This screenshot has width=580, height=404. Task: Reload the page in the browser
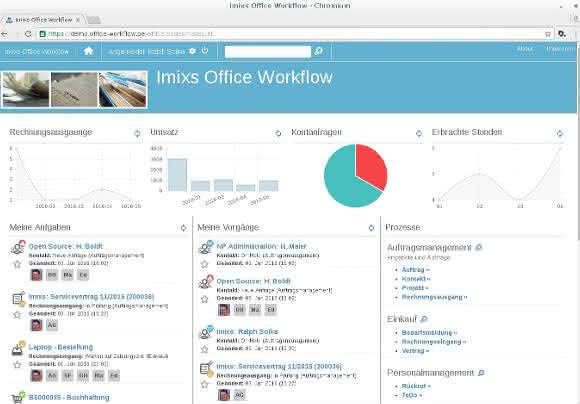tap(28, 34)
